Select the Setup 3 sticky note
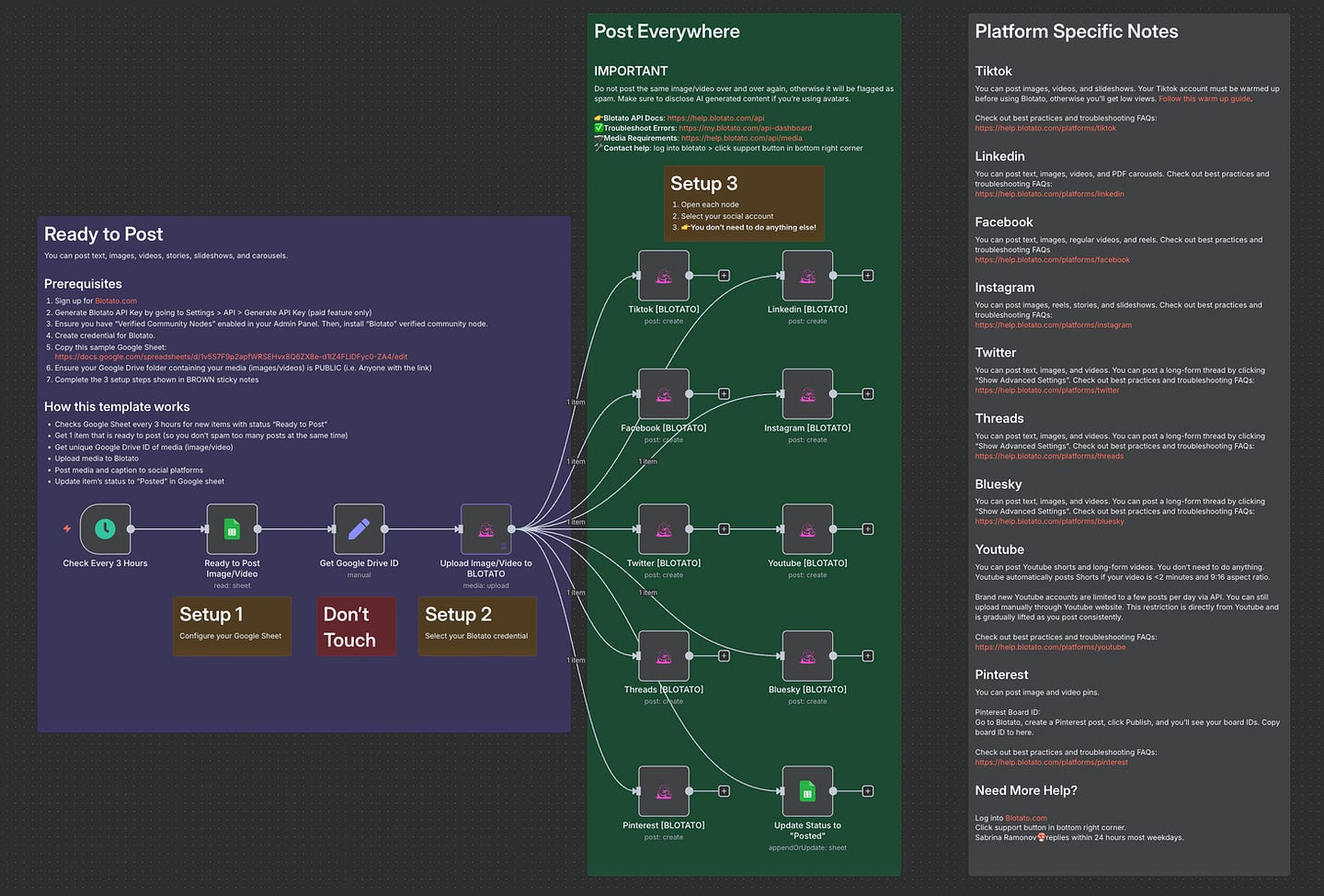Image resolution: width=1324 pixels, height=896 pixels. [x=744, y=204]
